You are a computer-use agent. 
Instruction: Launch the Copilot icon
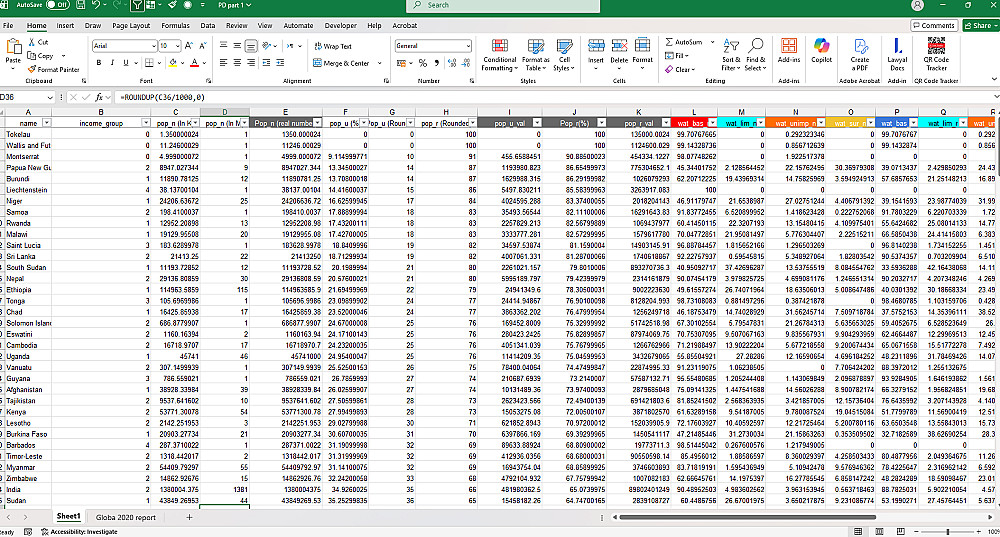[x=821, y=46]
